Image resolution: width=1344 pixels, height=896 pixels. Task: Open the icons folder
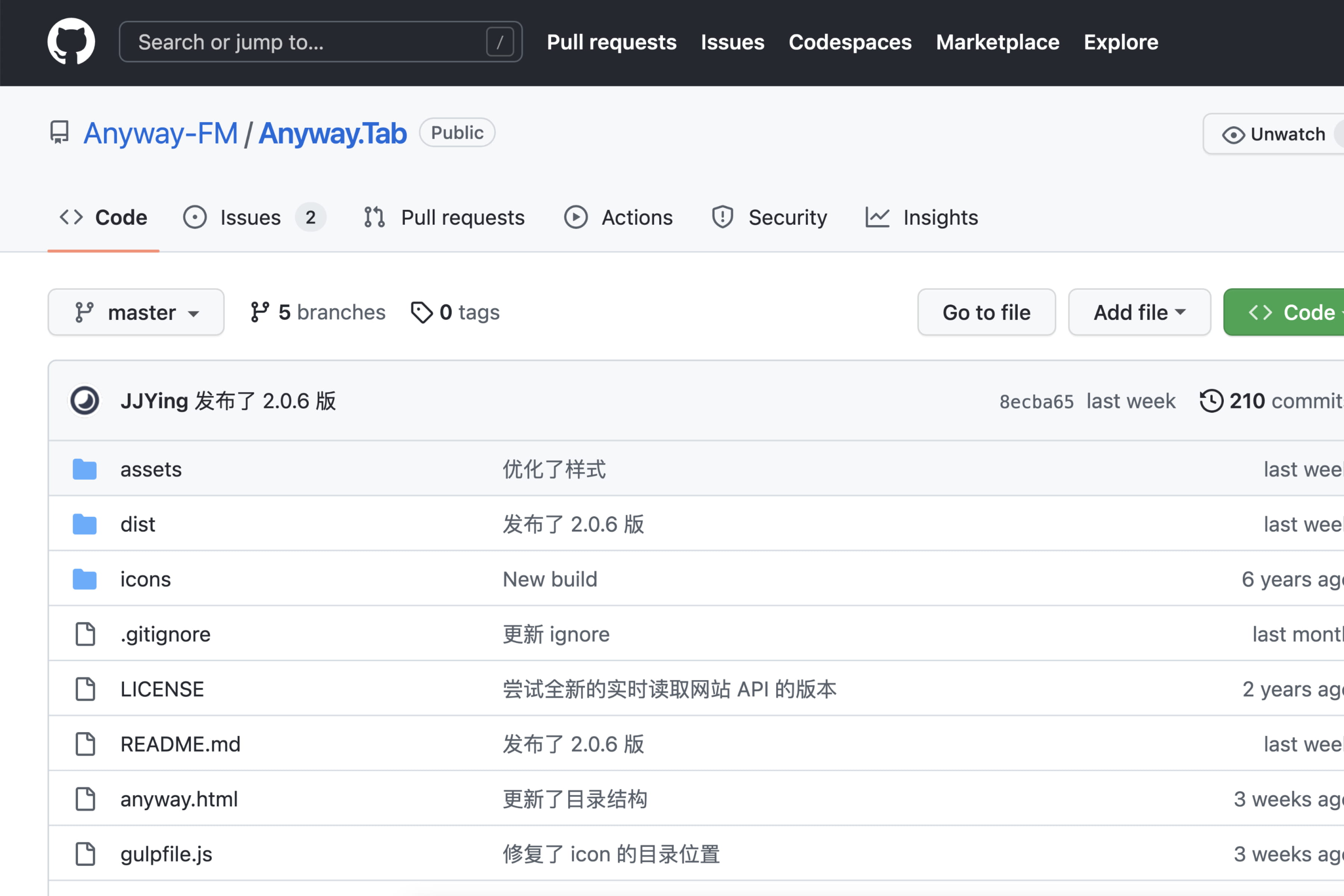(x=146, y=579)
